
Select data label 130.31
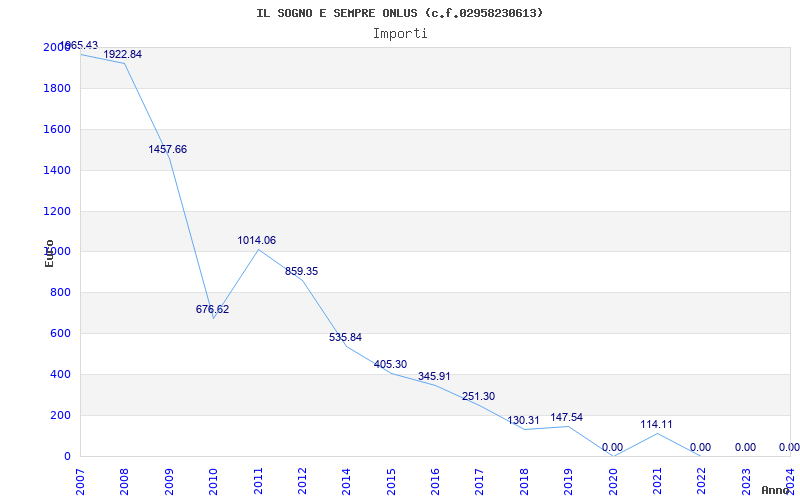point(523,420)
